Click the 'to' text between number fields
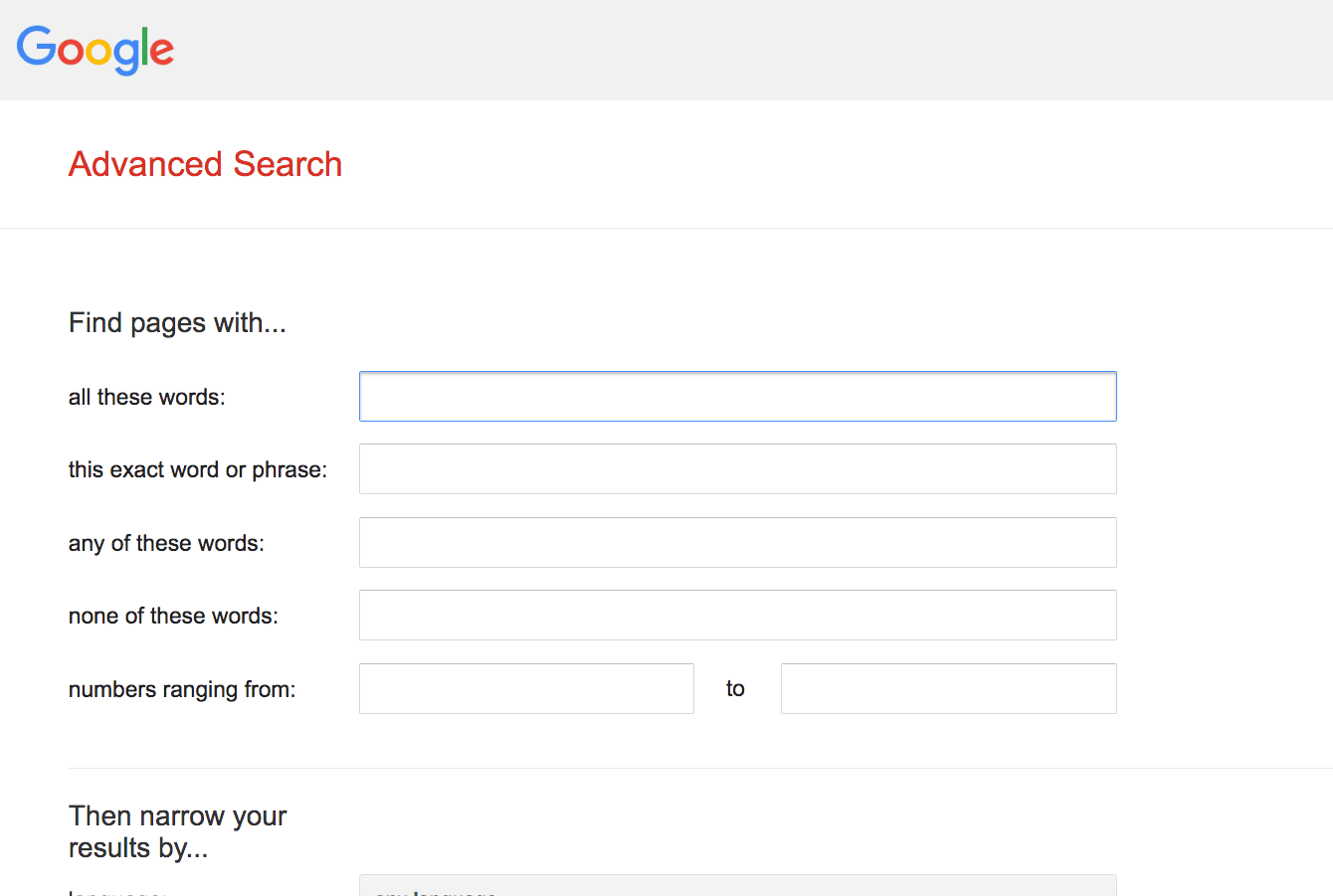Image resolution: width=1333 pixels, height=896 pixels. point(735,689)
